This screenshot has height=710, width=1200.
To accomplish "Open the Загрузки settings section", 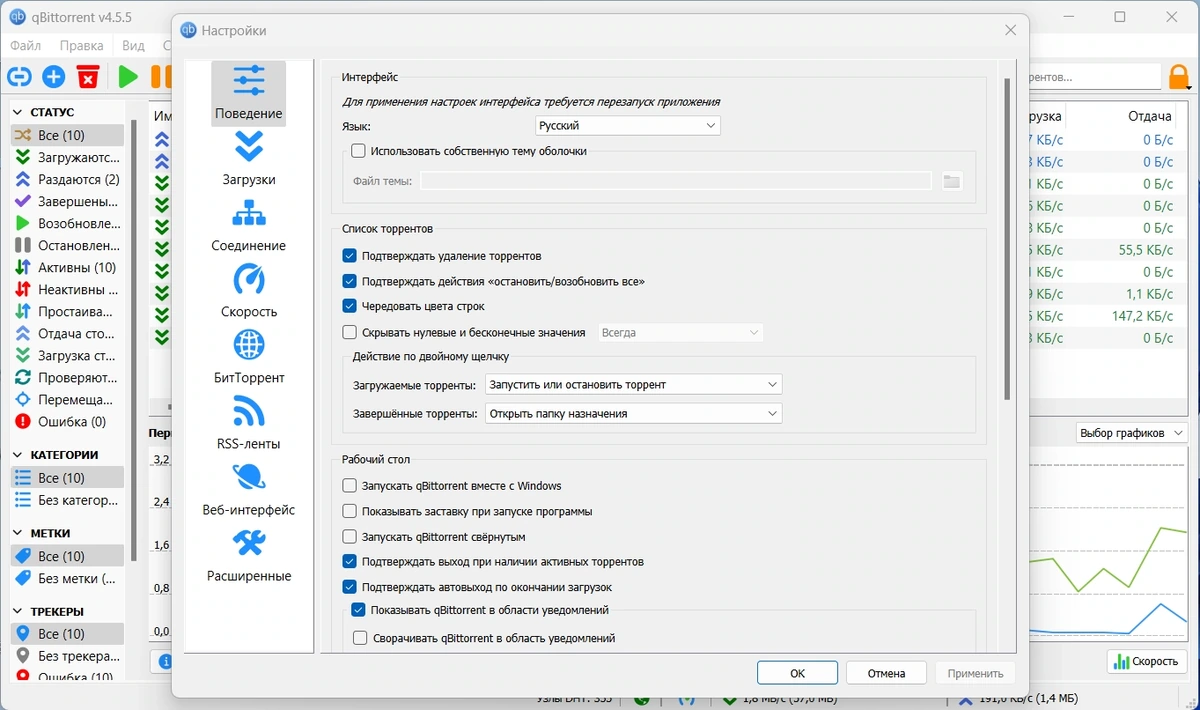I will tap(248, 159).
